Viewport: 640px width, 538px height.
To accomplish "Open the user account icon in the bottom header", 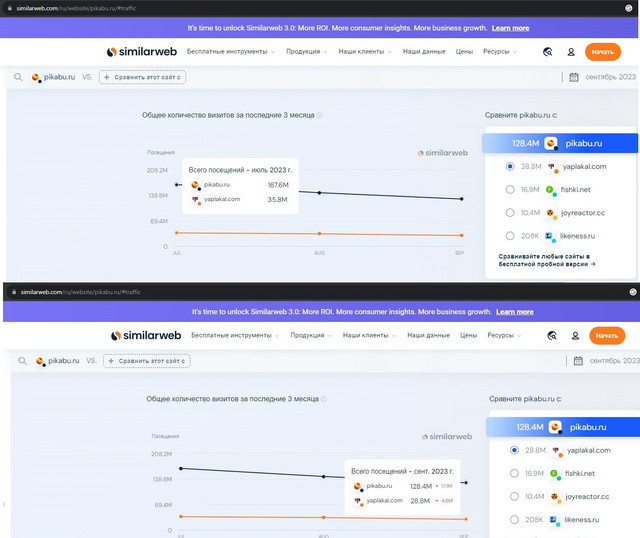I will click(x=575, y=336).
